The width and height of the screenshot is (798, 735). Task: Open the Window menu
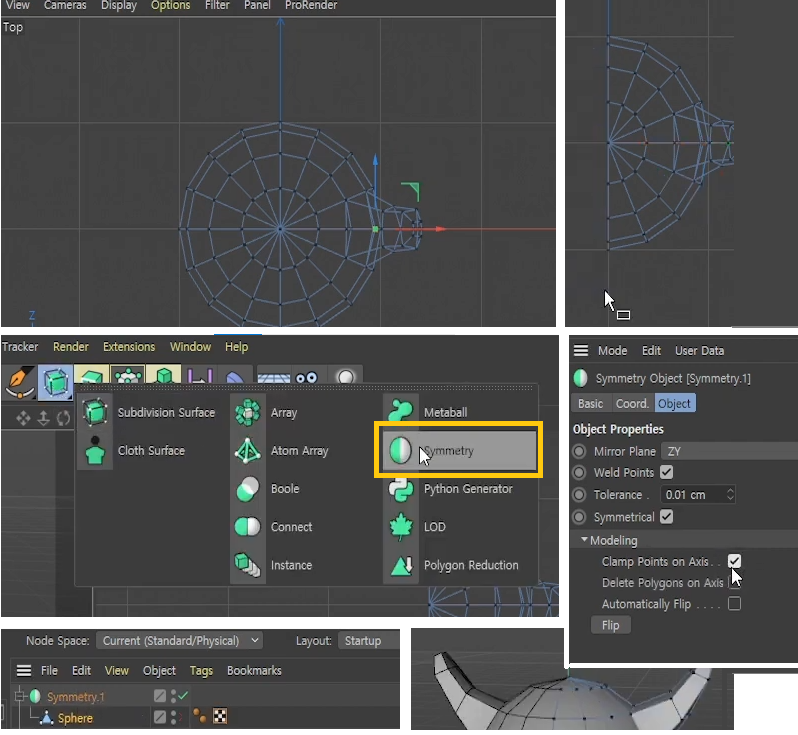(190, 347)
